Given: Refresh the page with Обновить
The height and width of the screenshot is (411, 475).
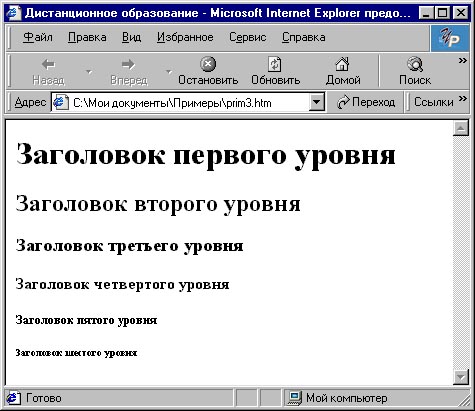Looking at the screenshot, I should pos(275,71).
